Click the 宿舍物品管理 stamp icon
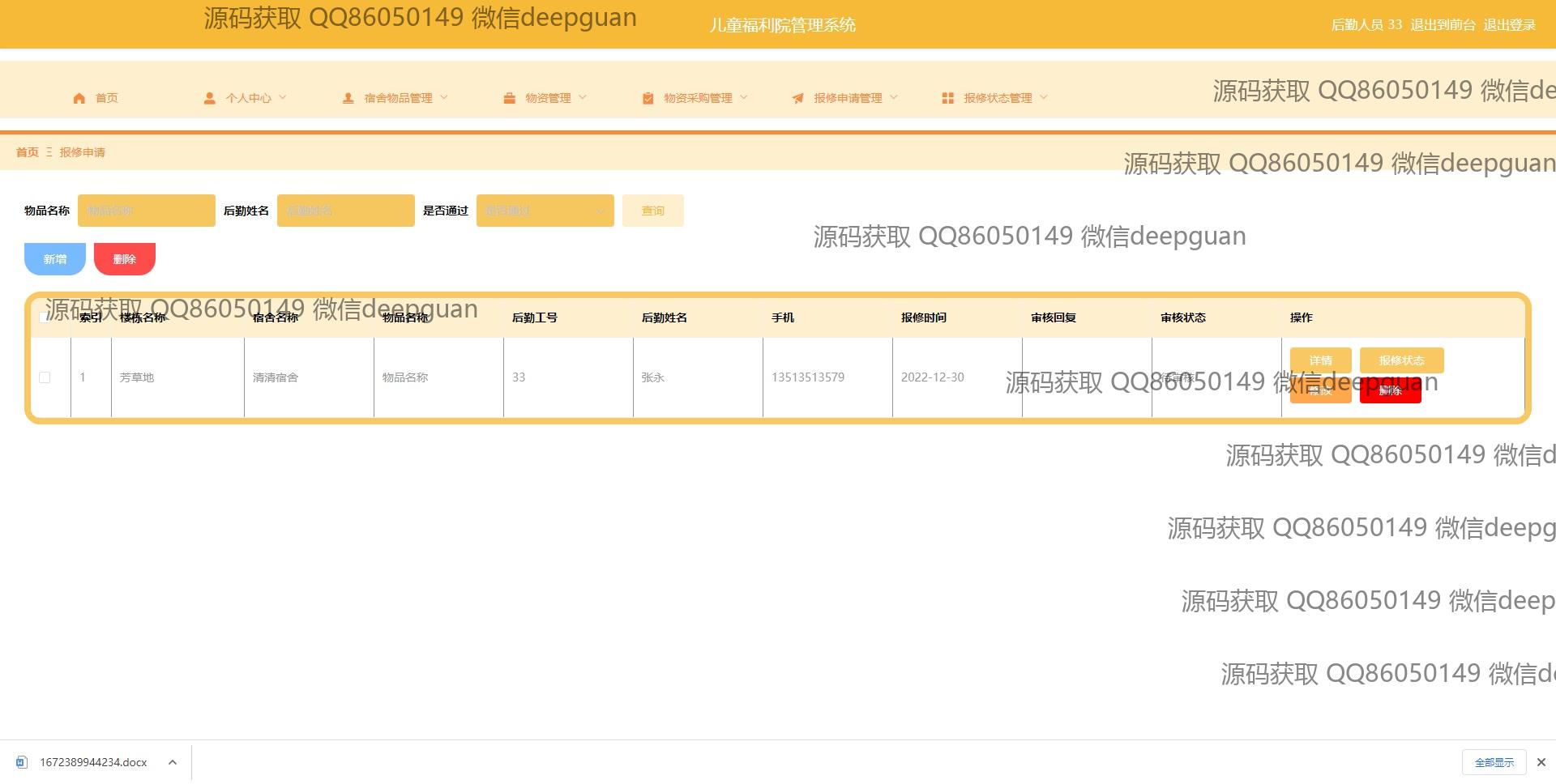 [x=348, y=98]
